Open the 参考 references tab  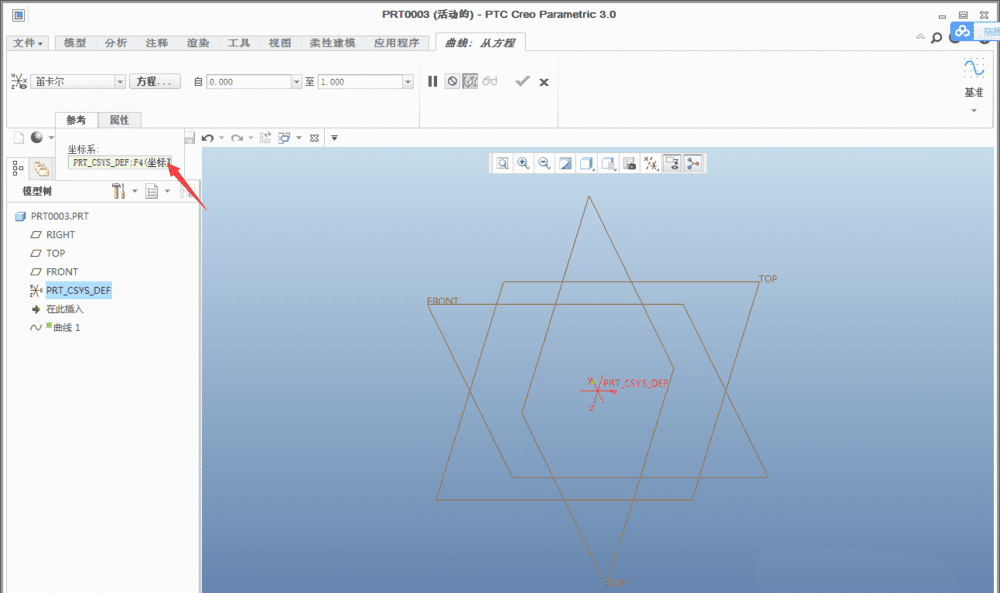tap(76, 120)
